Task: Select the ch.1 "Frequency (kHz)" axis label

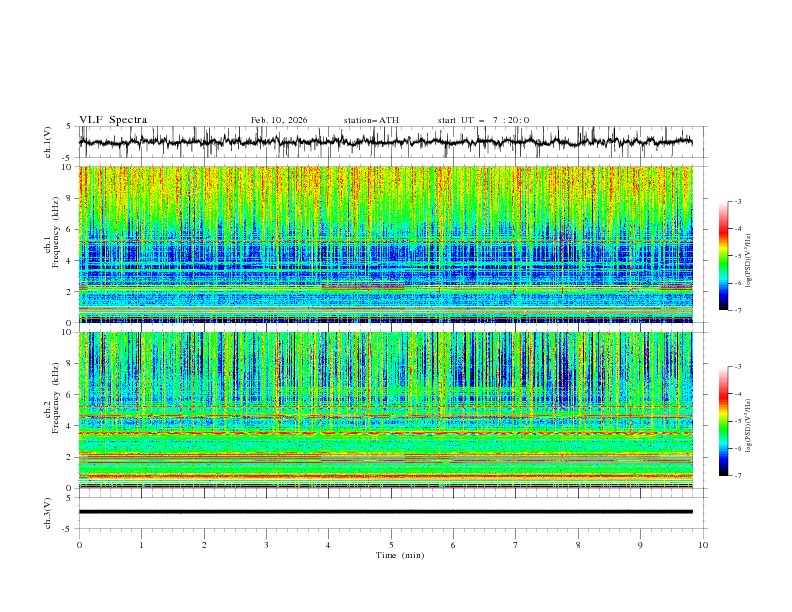Action: coord(56,232)
